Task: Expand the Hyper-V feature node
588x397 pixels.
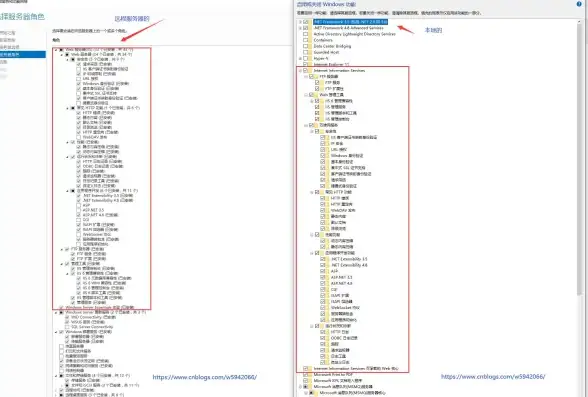Action: point(300,58)
